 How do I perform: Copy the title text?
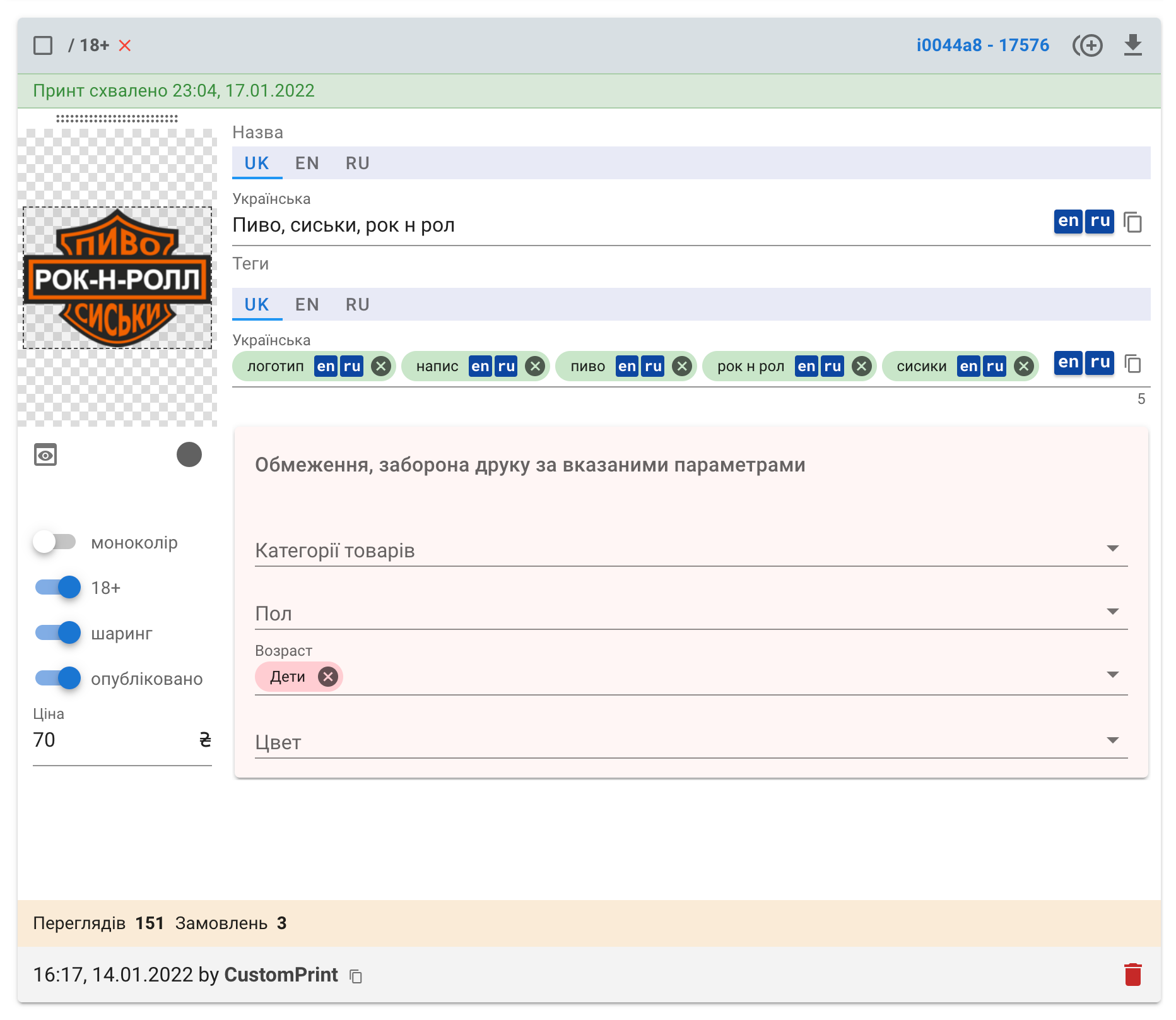point(1133,222)
